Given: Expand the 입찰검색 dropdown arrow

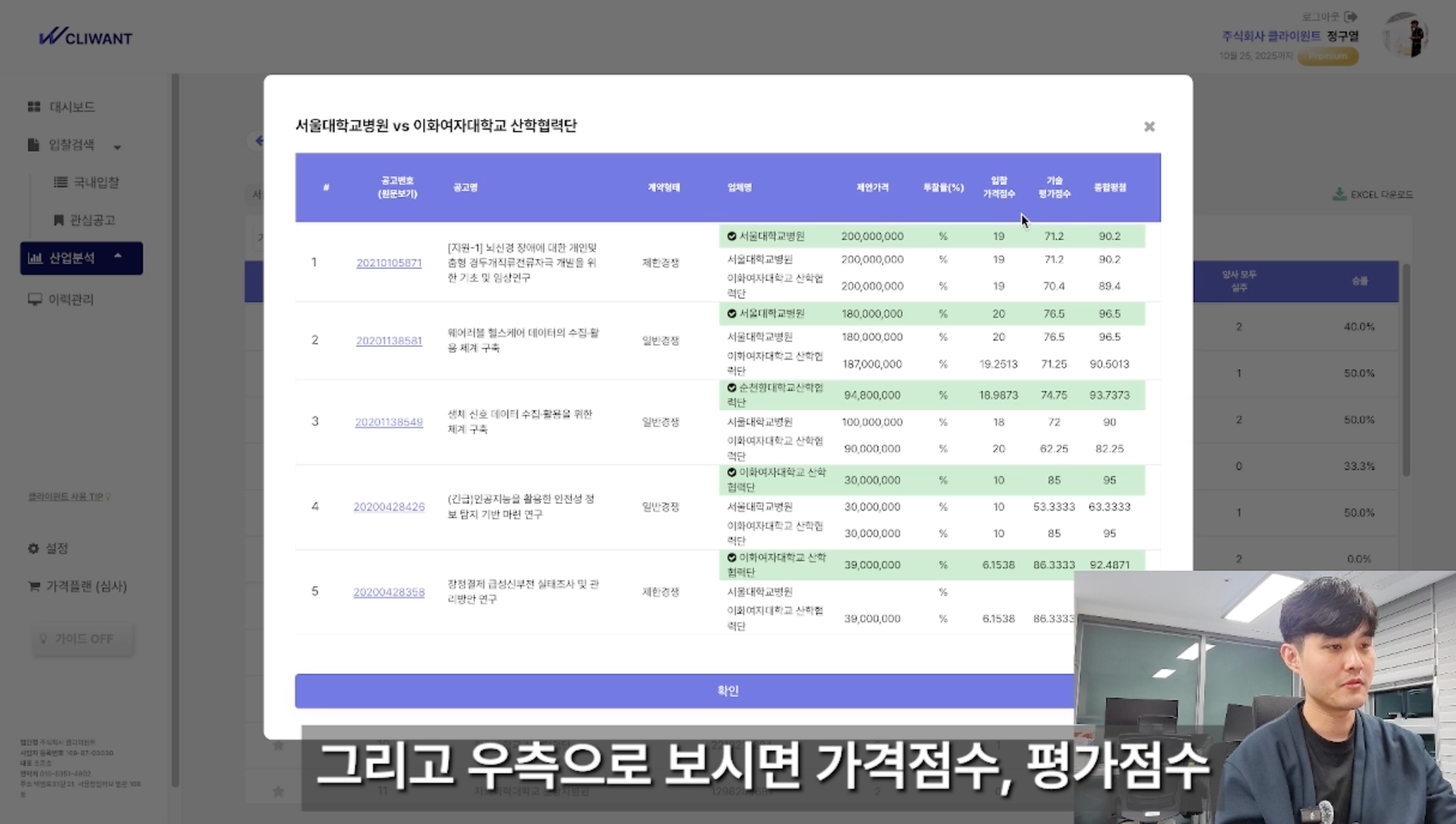Looking at the screenshot, I should point(117,147).
